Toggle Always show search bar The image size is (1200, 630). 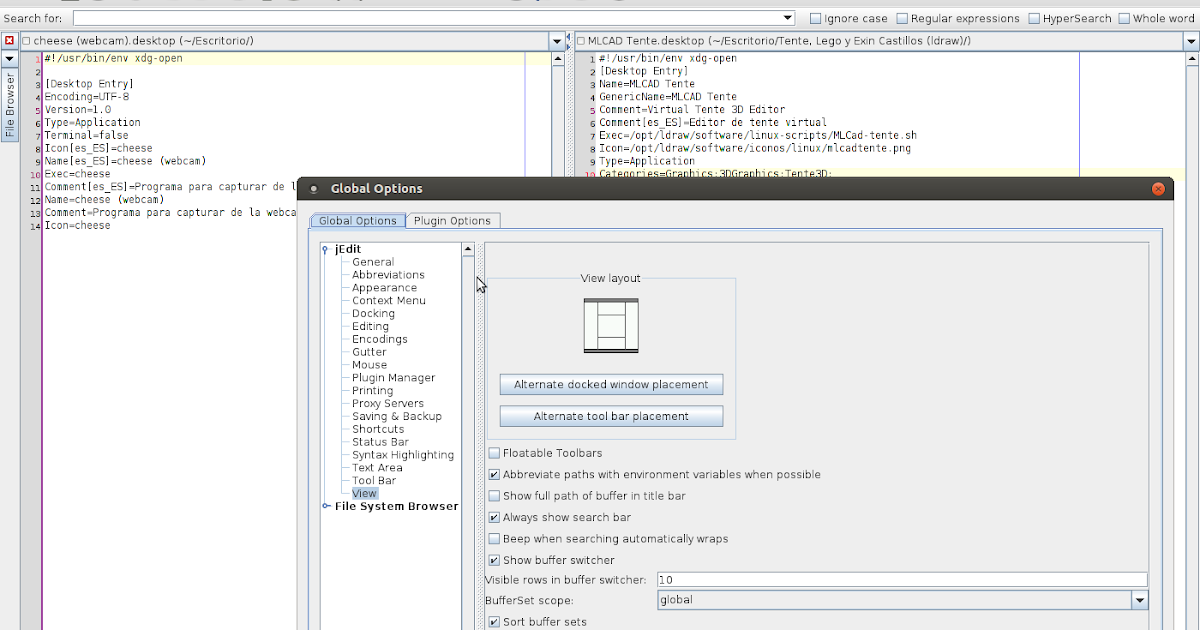(559, 518)
